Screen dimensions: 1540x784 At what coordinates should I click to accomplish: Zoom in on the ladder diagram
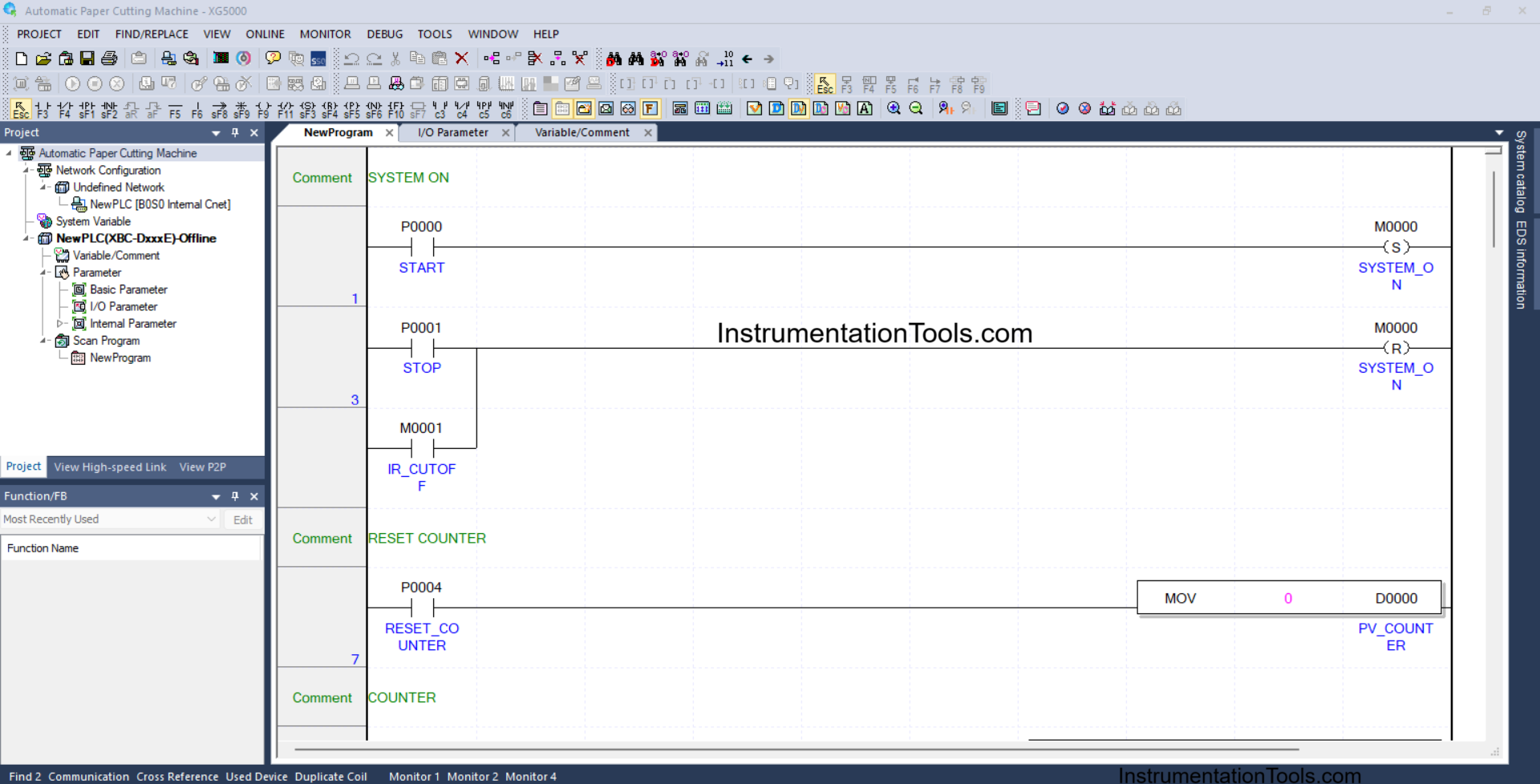pyautogui.click(x=894, y=108)
